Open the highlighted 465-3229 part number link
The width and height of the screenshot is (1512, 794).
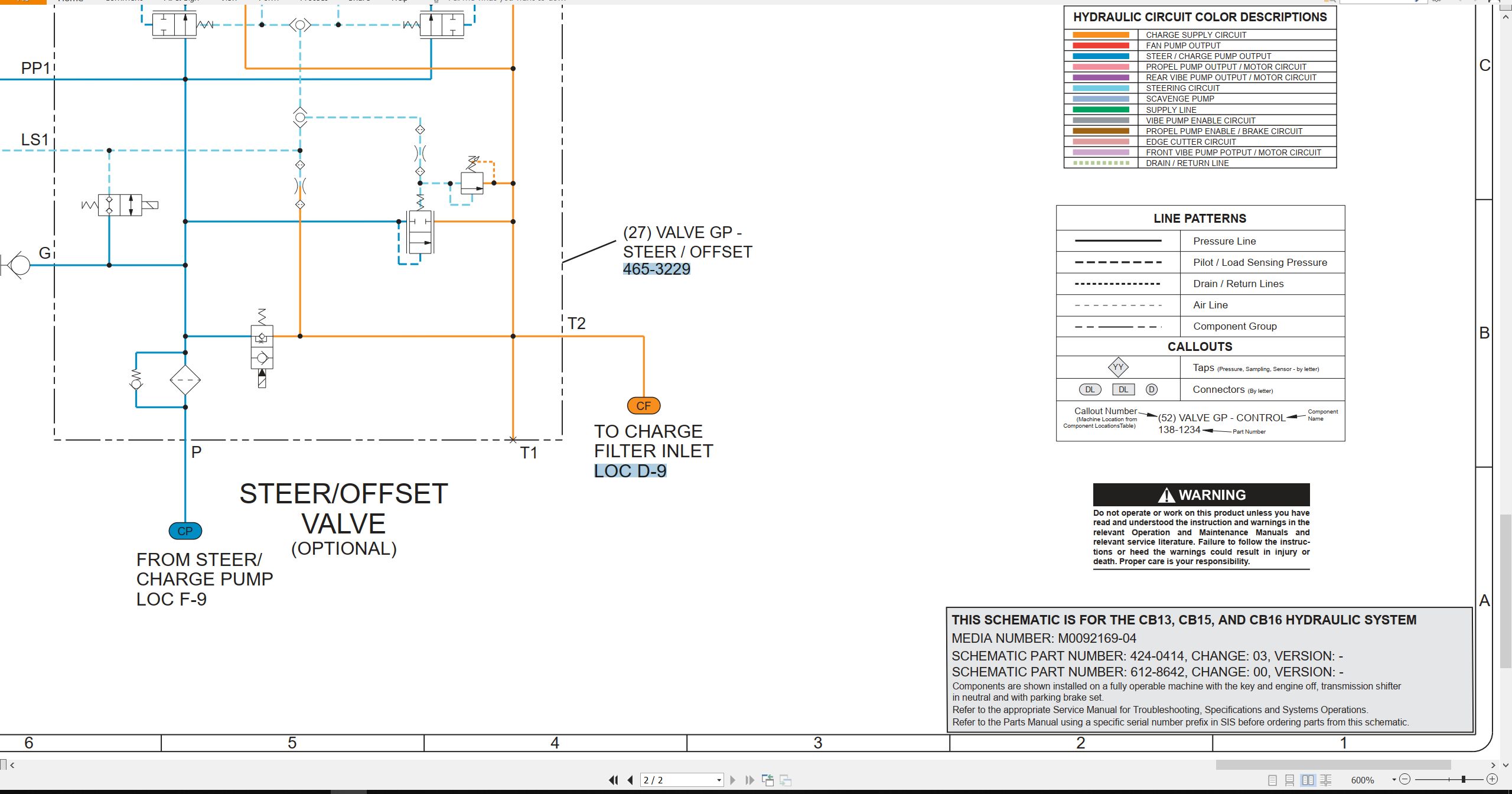click(x=656, y=269)
